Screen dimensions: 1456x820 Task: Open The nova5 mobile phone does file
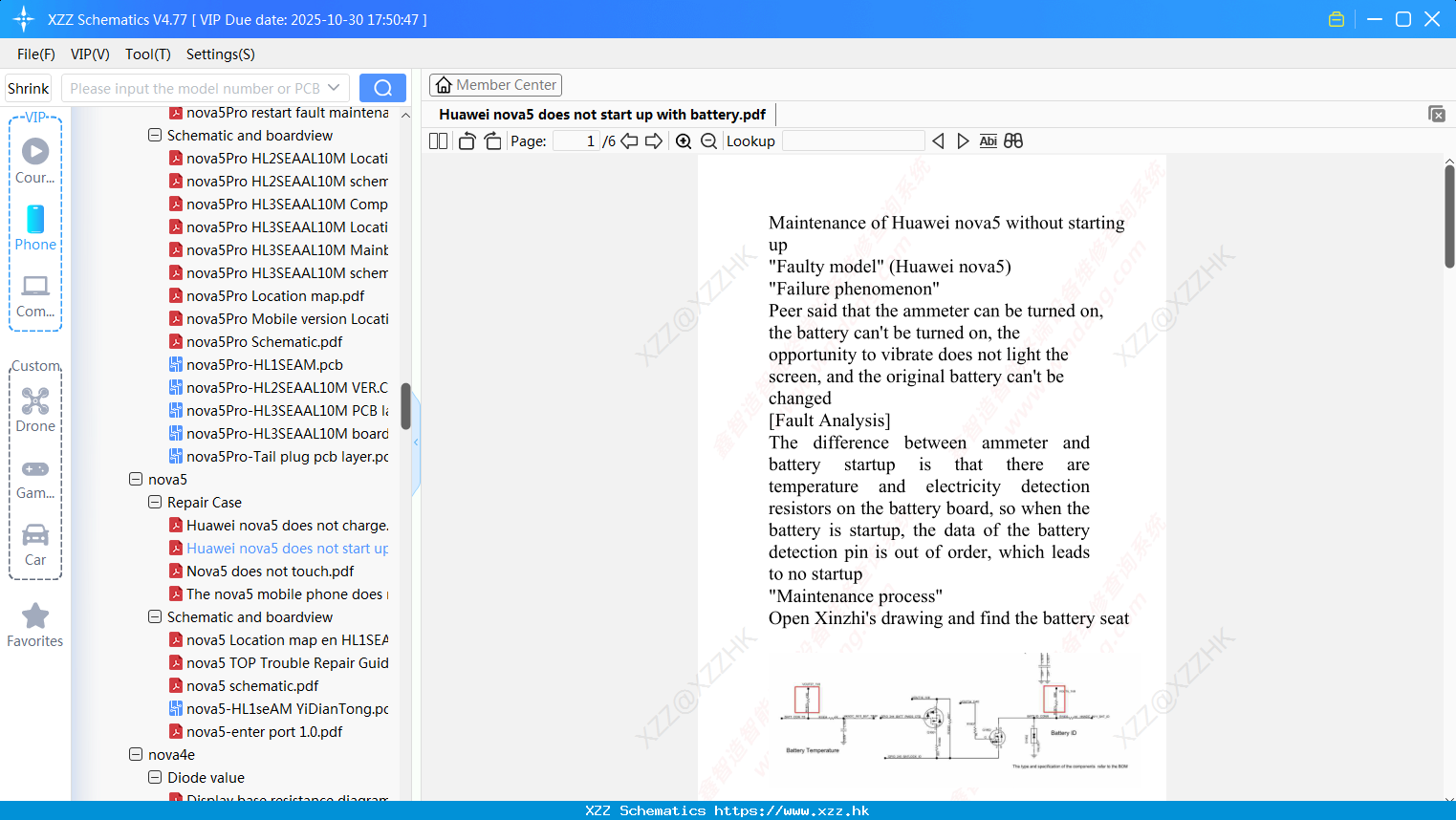(x=278, y=594)
